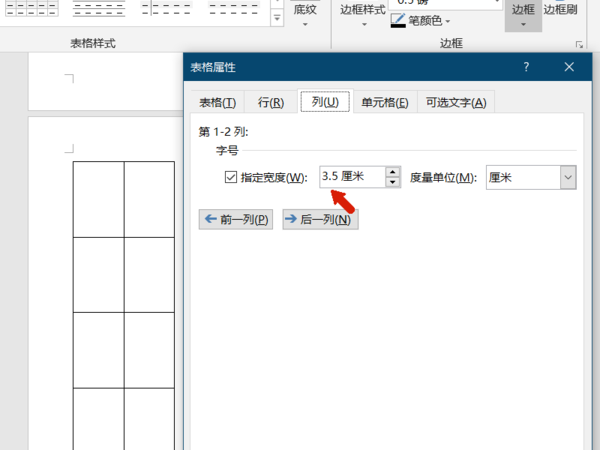Choose the second table style thumbnail
600x450 pixels.
click(99, 8)
